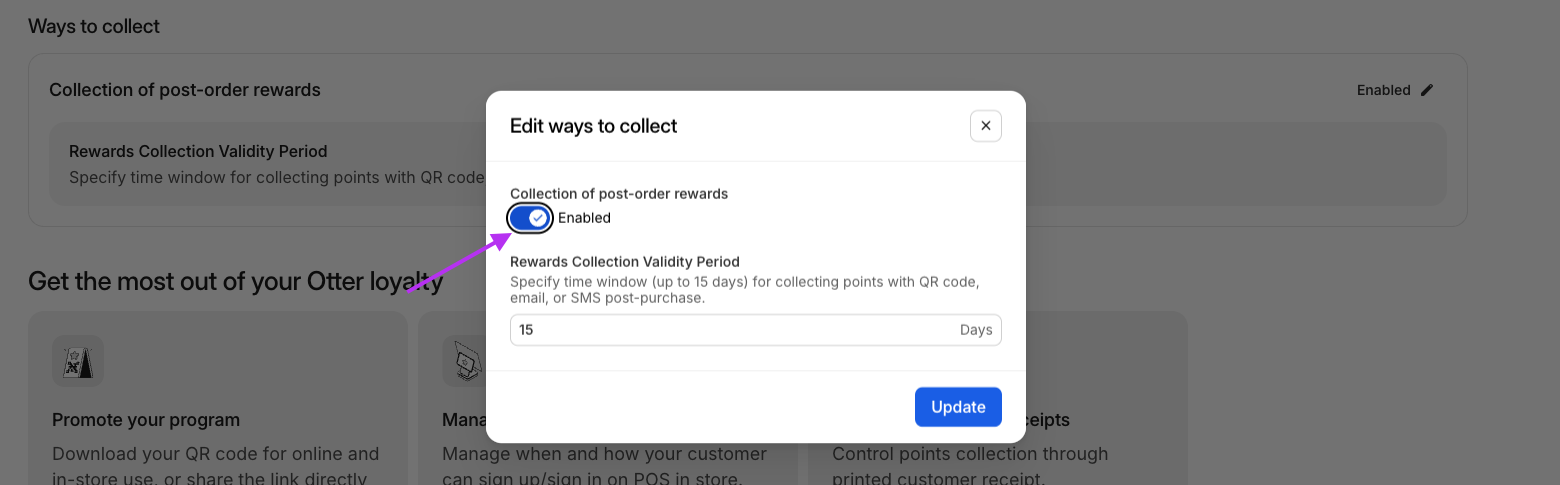The height and width of the screenshot is (485, 1560).
Task: Click the Update button
Action: point(958,407)
